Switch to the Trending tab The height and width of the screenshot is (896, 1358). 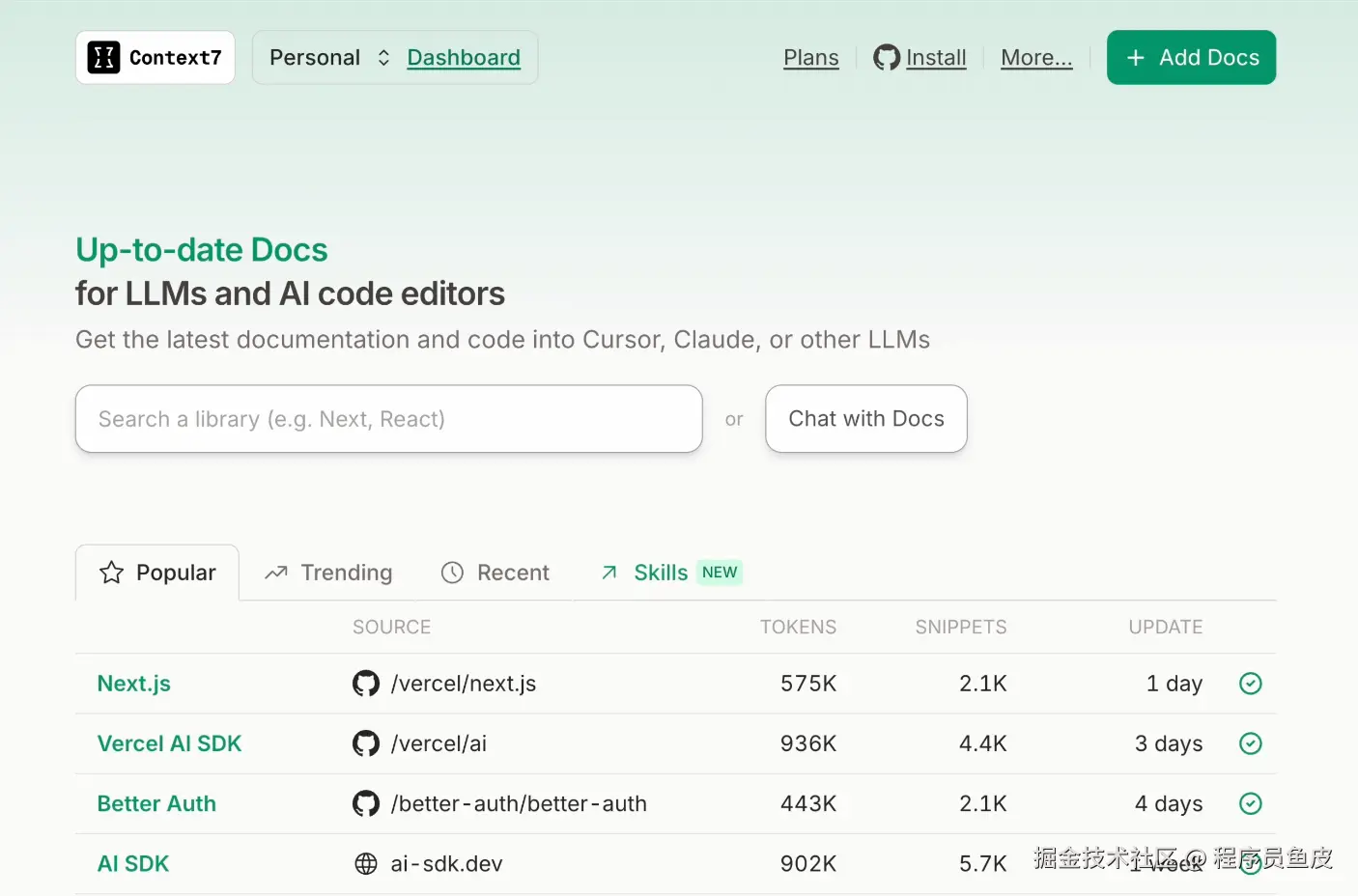point(329,573)
